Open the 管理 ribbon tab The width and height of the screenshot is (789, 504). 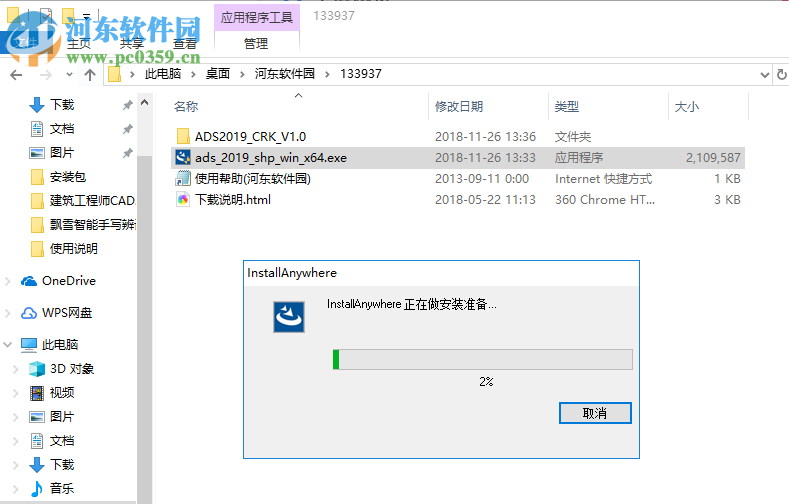[256, 44]
